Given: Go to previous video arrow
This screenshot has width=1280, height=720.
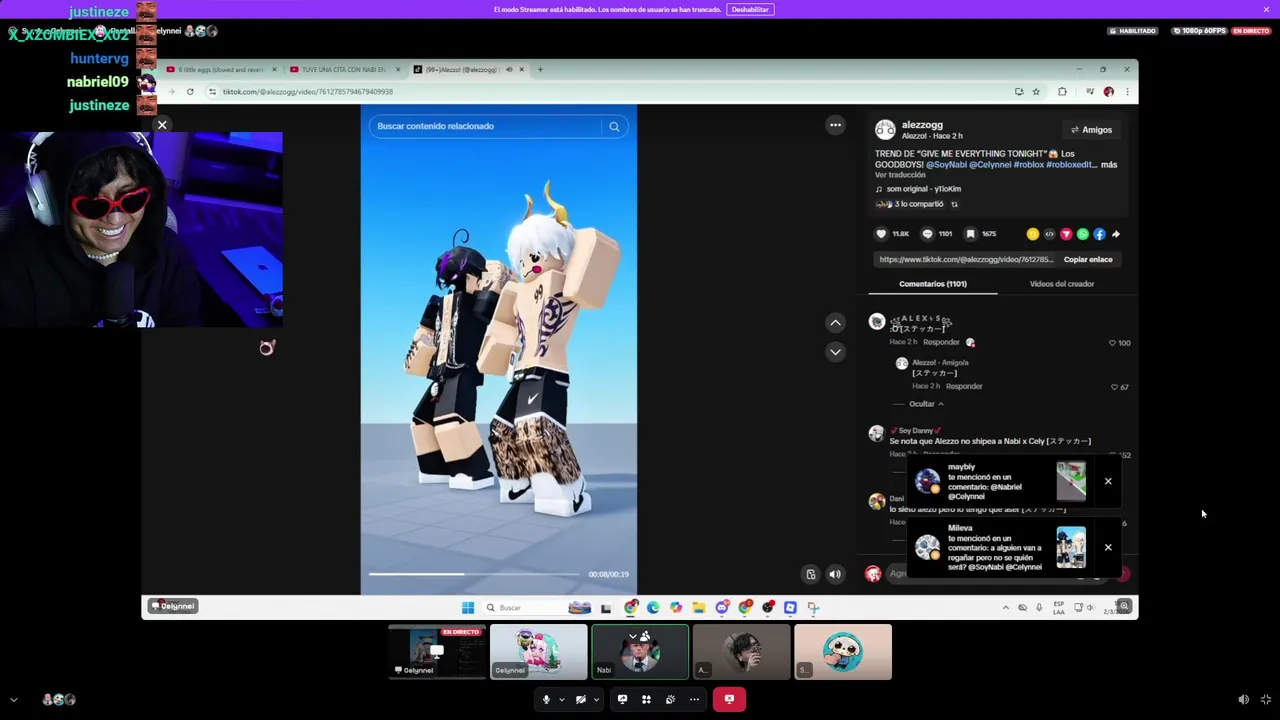Looking at the screenshot, I should pyautogui.click(x=835, y=322).
